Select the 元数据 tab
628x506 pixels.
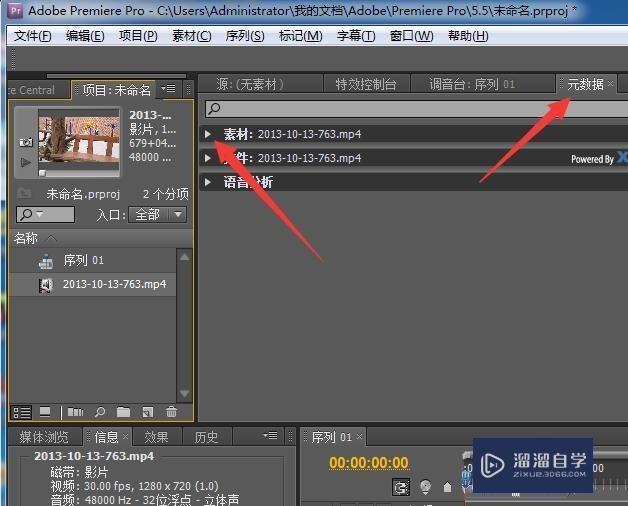585,84
